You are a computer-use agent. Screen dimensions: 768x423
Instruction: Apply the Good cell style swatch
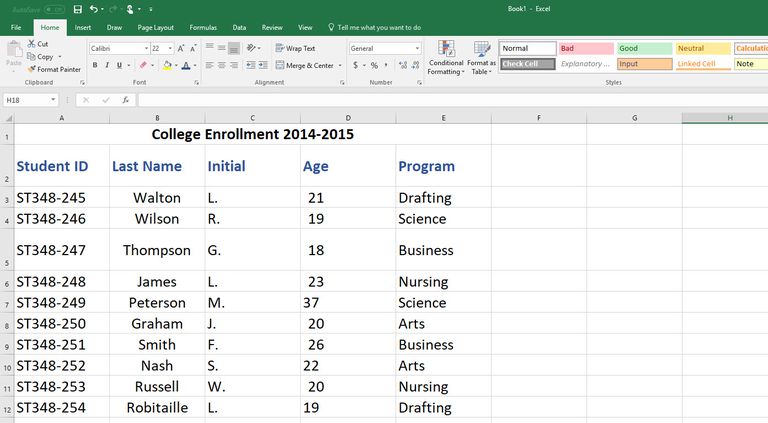point(643,48)
